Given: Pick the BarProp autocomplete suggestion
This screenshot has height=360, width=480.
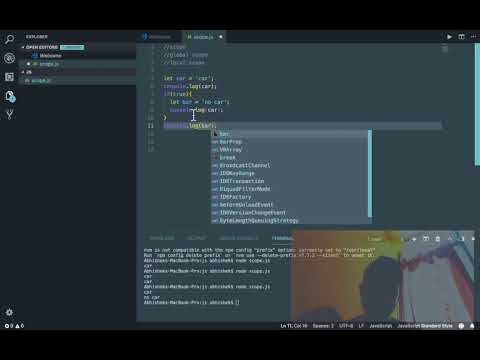Looking at the screenshot, I should 289,142.
